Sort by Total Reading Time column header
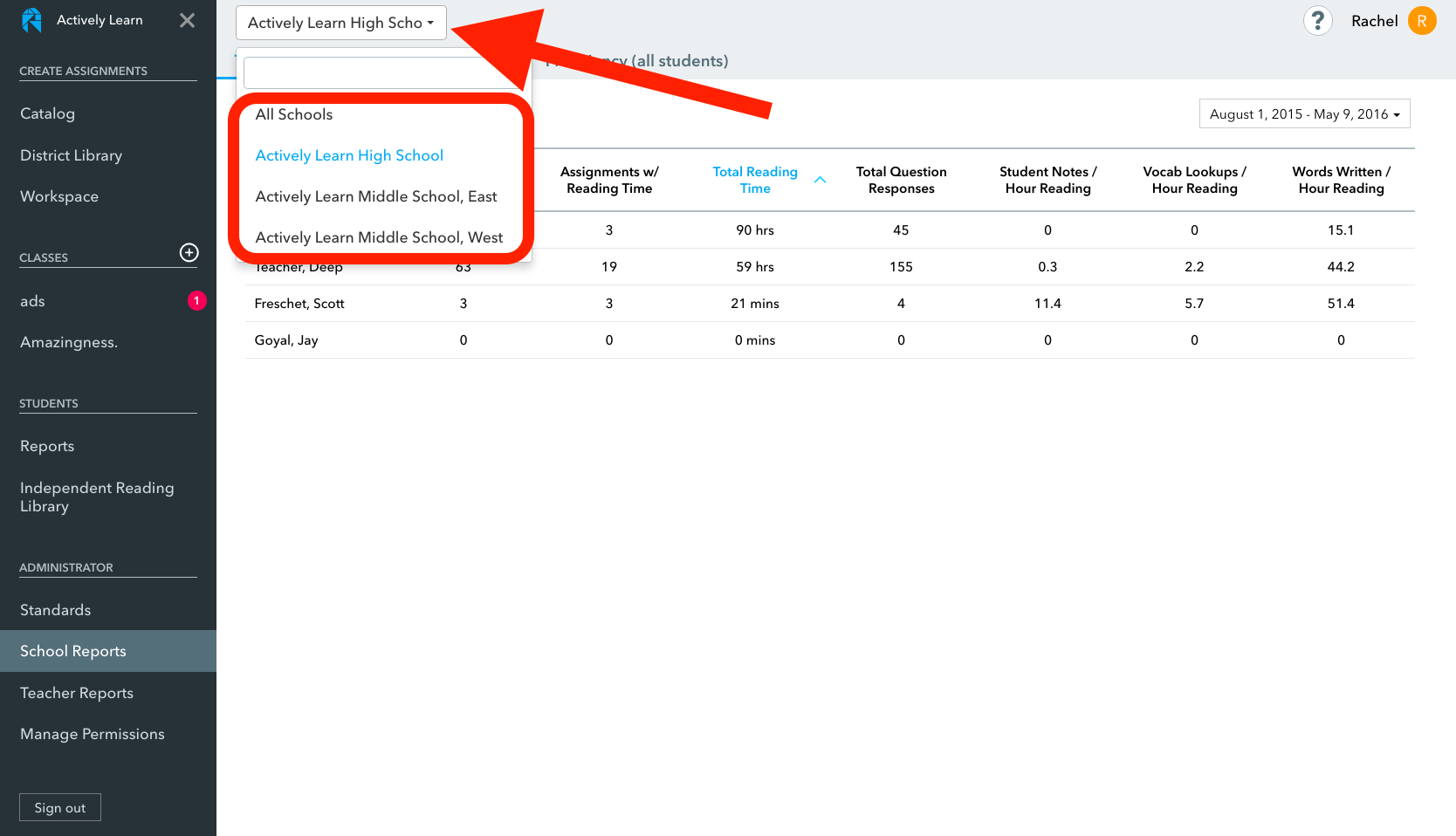Image resolution: width=1456 pixels, height=836 pixels. pos(755,180)
